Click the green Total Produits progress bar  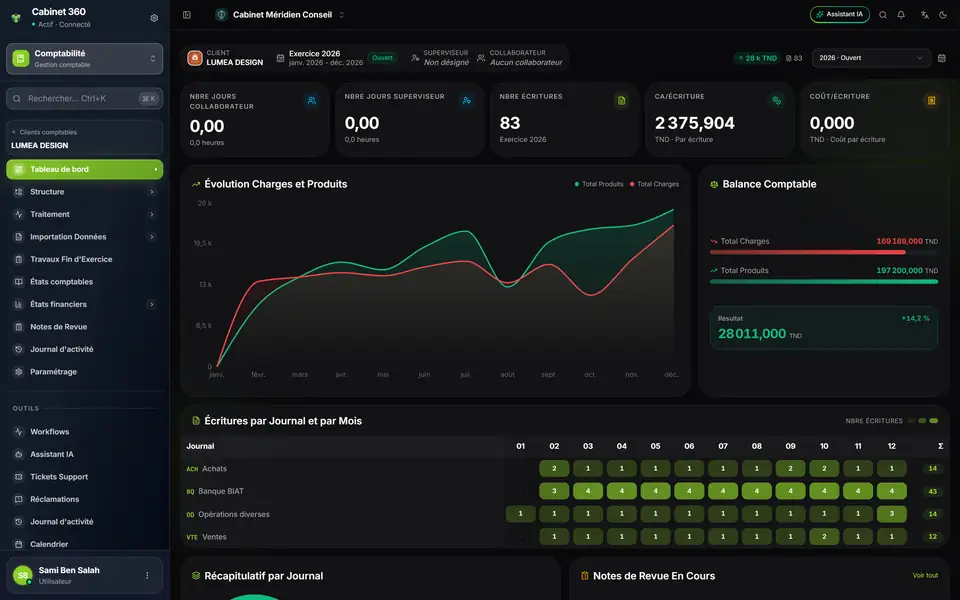coord(823,282)
